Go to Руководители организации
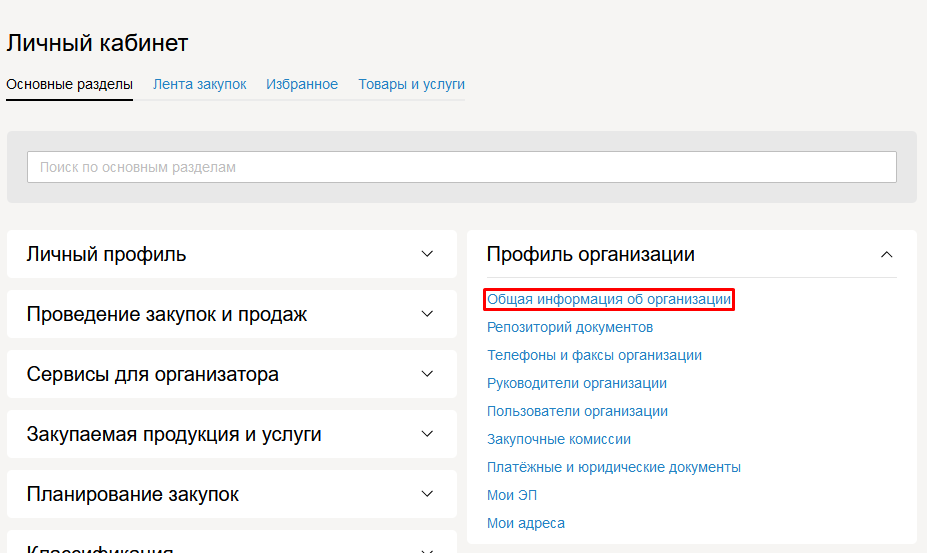The image size is (927, 553). (576, 383)
